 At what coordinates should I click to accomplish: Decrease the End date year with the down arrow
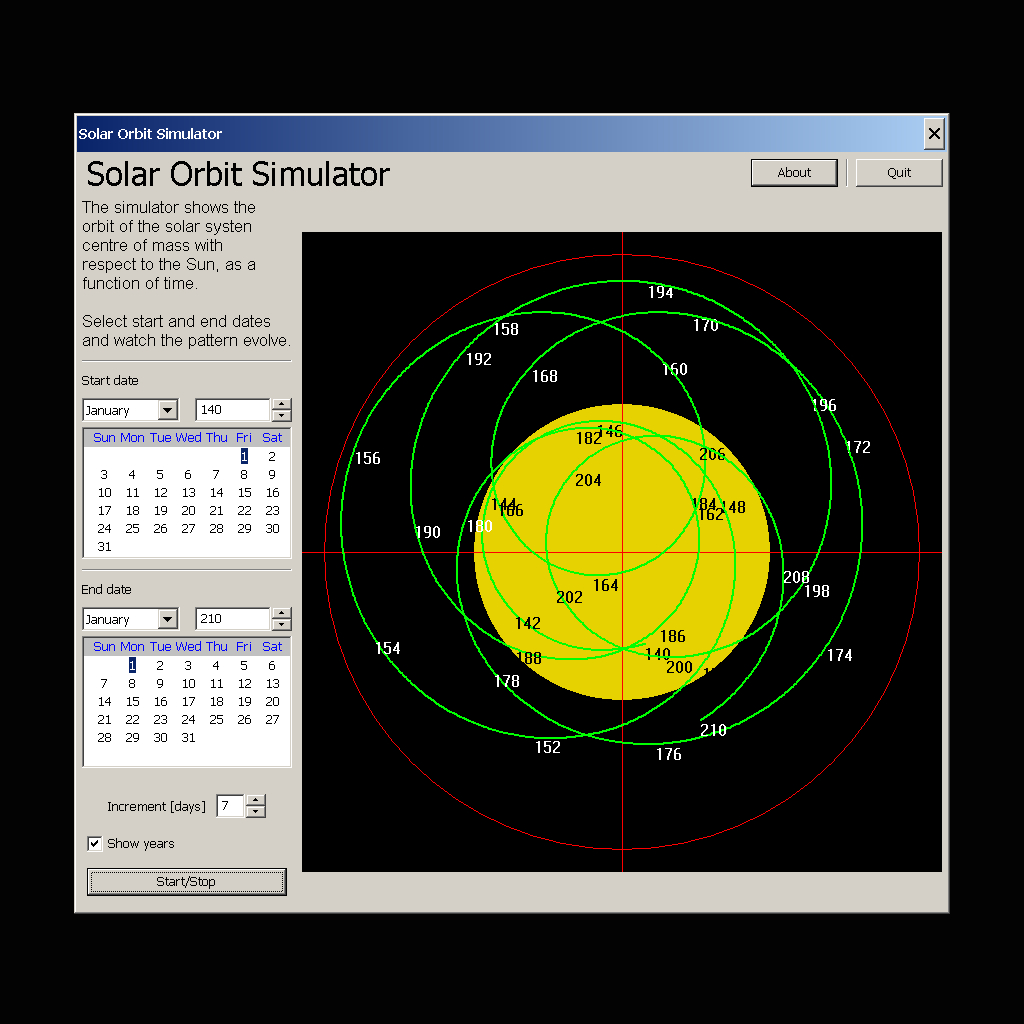pyautogui.click(x=281, y=624)
